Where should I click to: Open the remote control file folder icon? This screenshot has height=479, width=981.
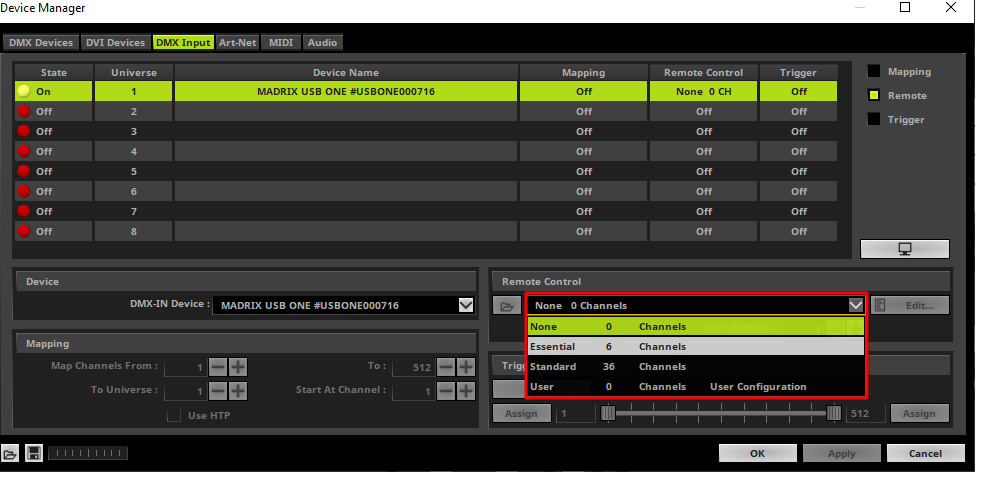coord(507,306)
